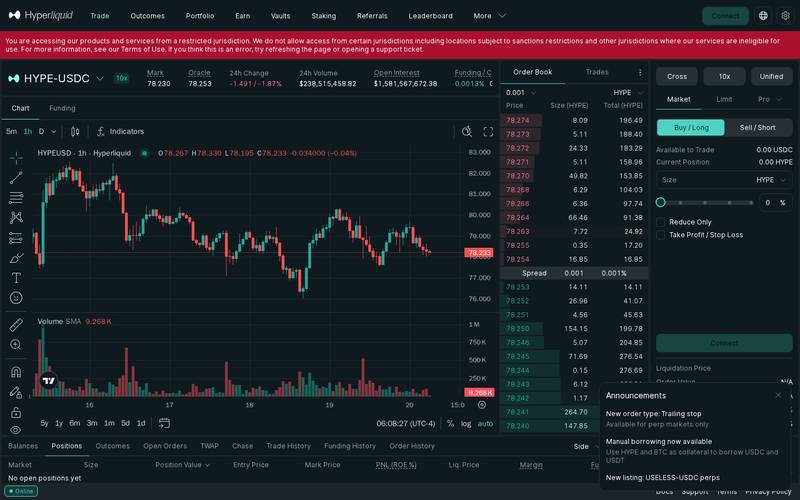Expand the Pro order type dropdown
The image size is (800, 500).
[x=770, y=99]
